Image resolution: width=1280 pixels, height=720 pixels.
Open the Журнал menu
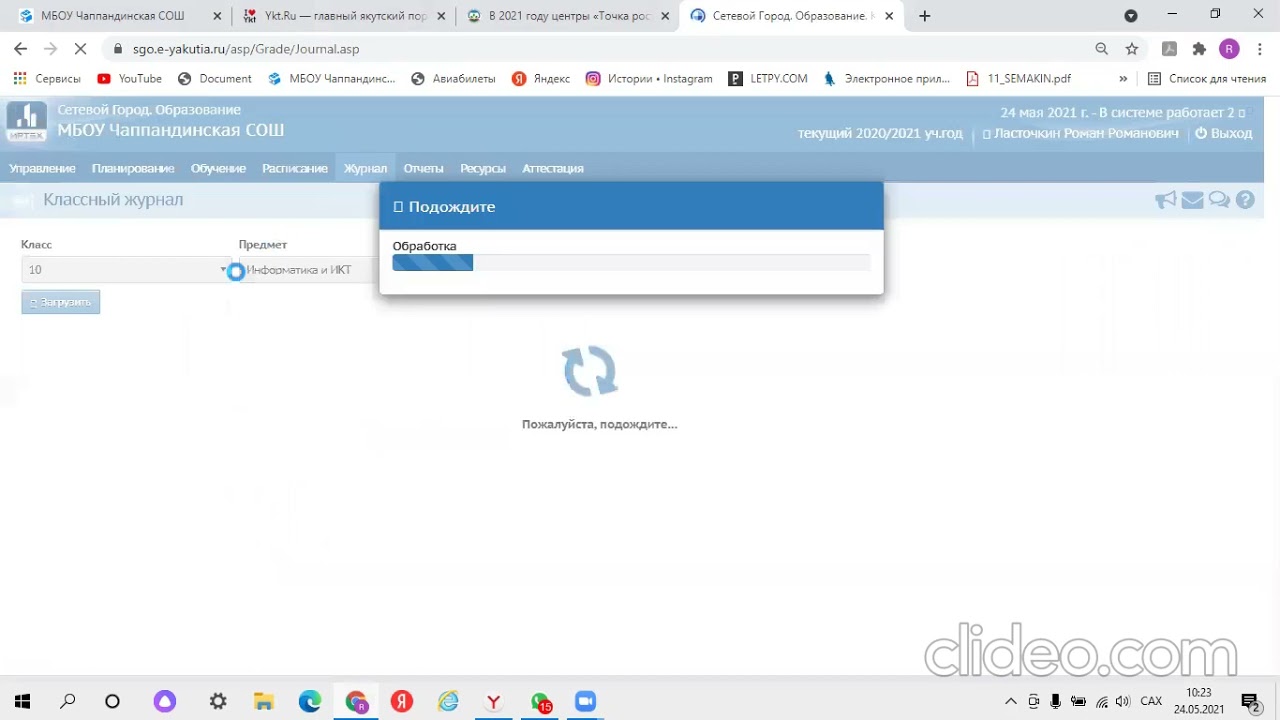click(x=365, y=168)
